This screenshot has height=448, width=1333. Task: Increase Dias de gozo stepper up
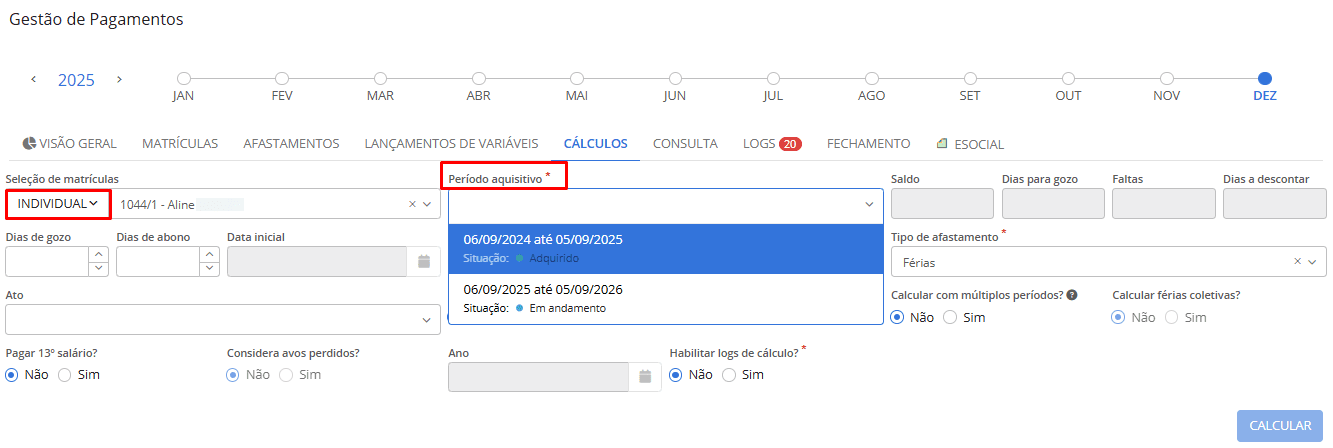click(98, 254)
